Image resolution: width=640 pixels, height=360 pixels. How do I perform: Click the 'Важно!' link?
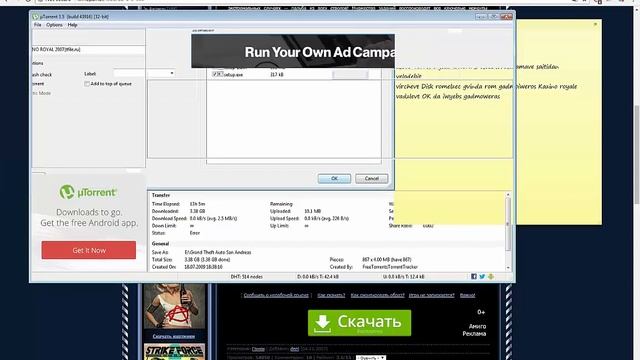[x=467, y=295]
